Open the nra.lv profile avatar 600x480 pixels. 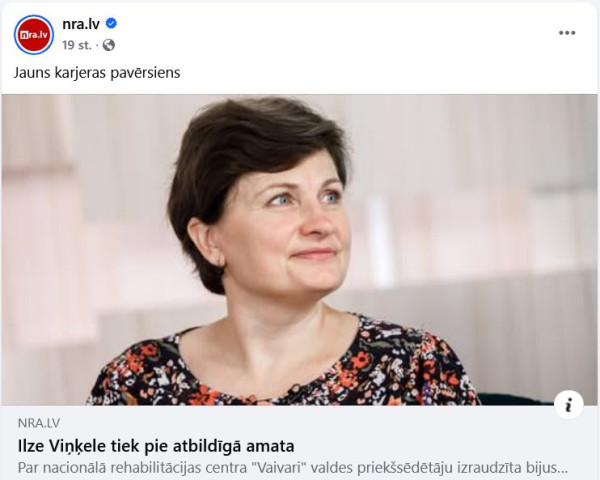point(34,35)
